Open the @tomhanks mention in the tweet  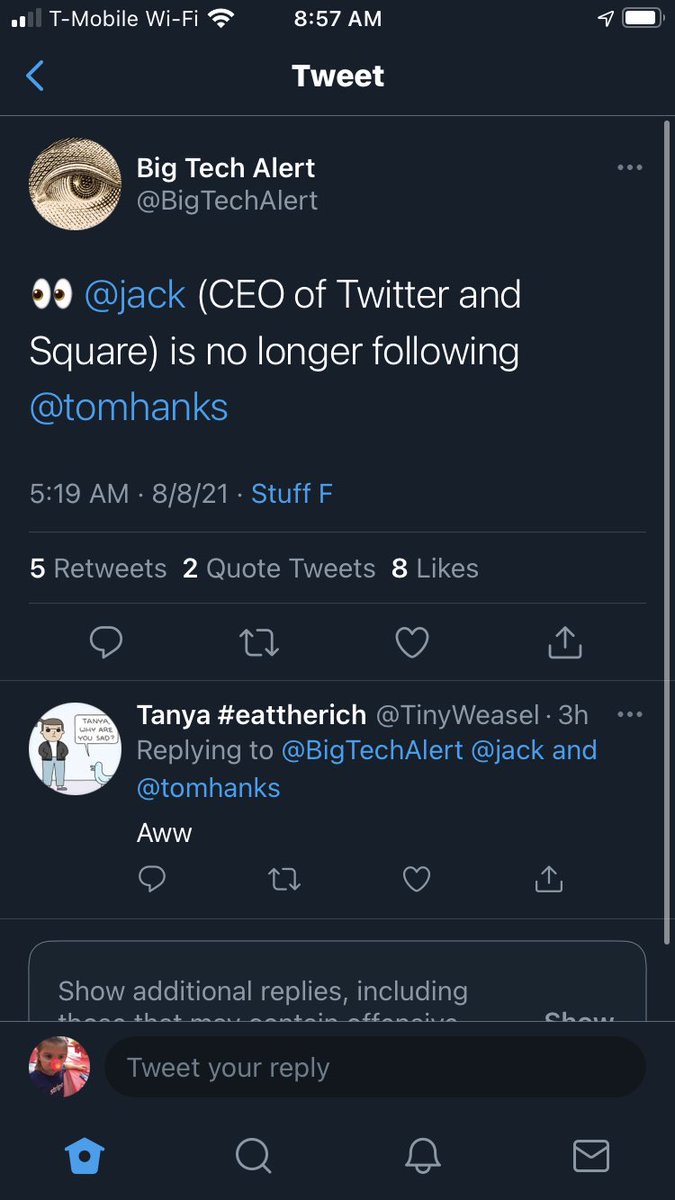[x=129, y=408]
